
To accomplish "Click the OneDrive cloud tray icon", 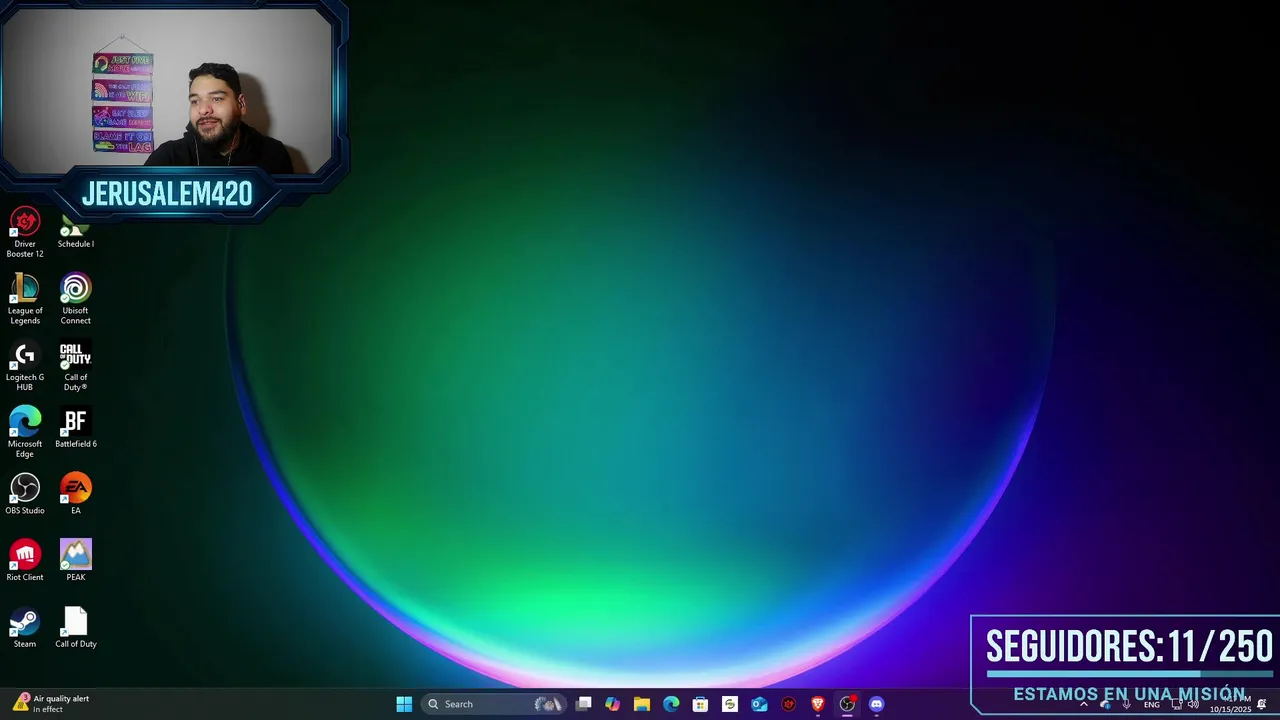I will [x=1105, y=704].
